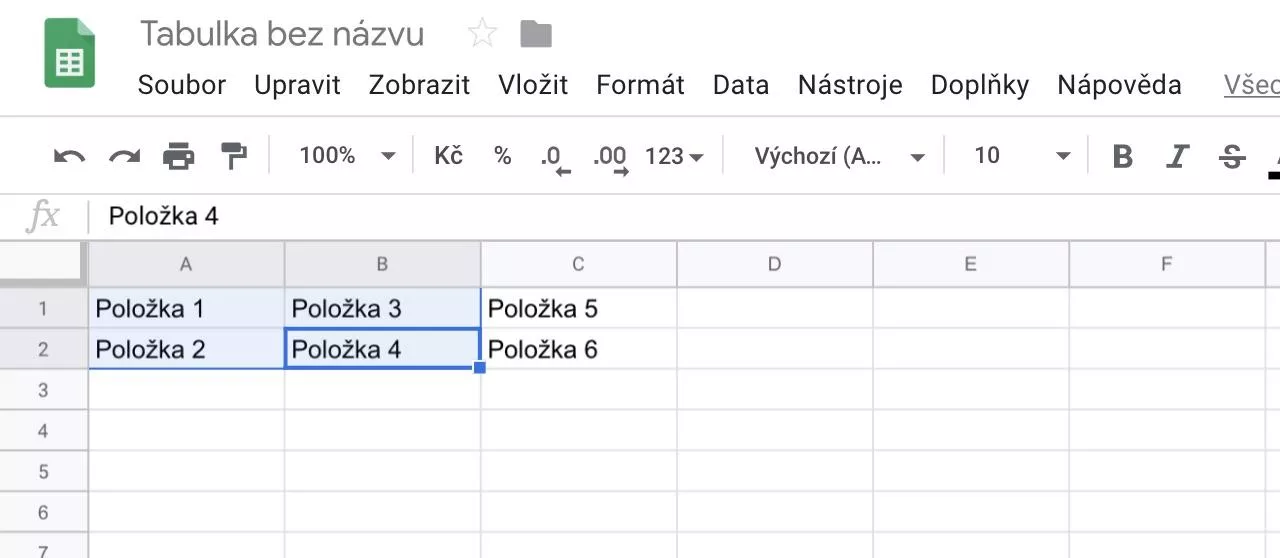Open the Formát menu

(x=640, y=85)
